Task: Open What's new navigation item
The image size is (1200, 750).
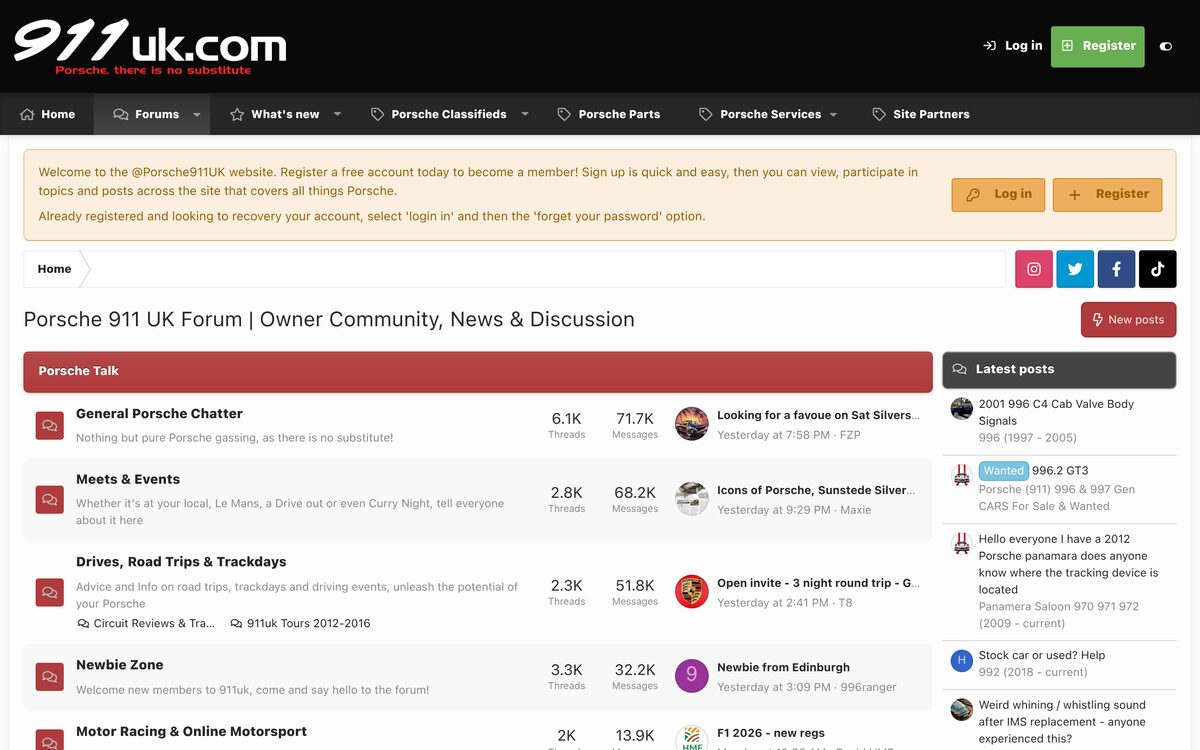Action: click(x=274, y=114)
